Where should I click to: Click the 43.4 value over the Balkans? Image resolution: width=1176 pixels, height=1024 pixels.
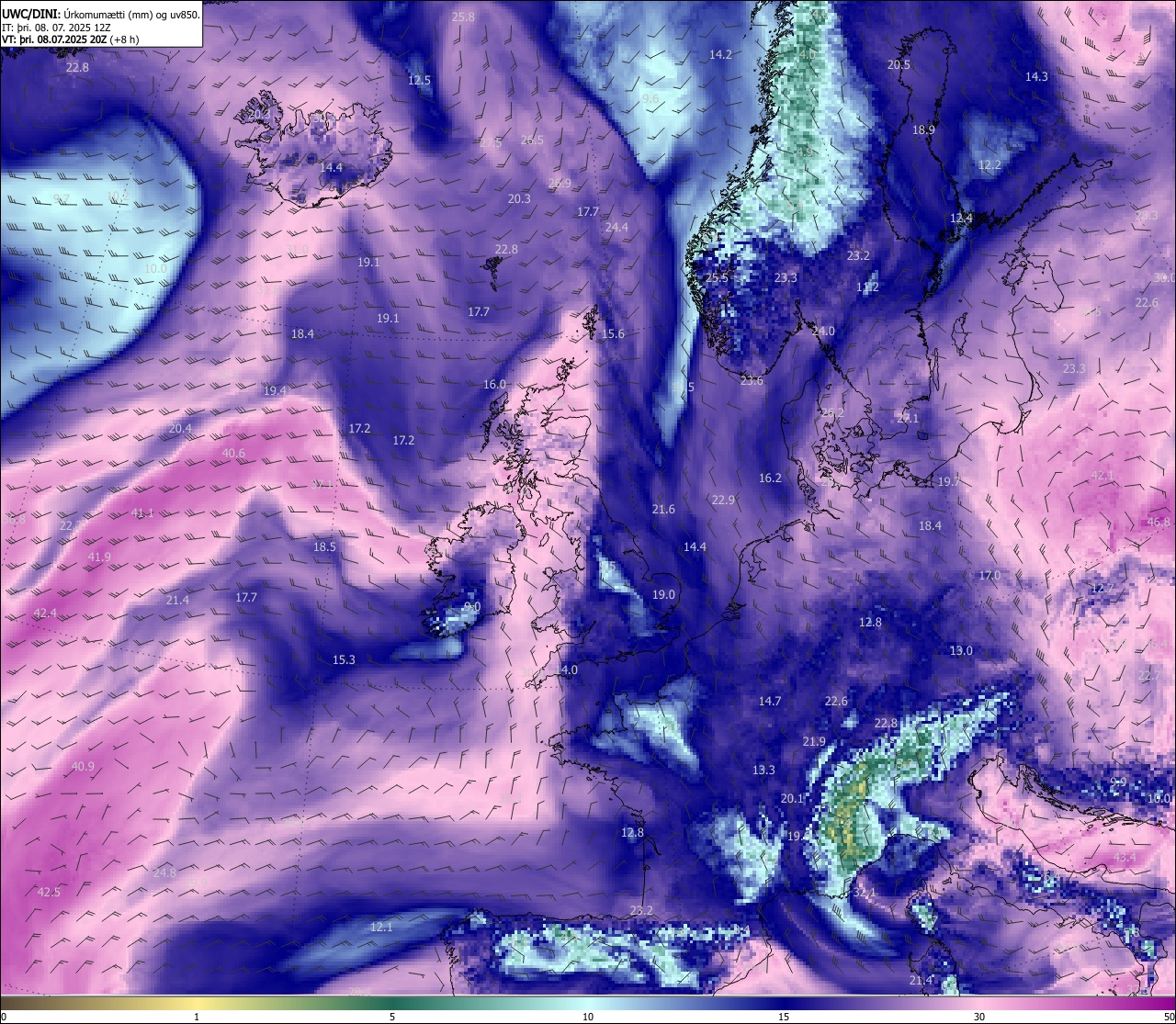1125,857
